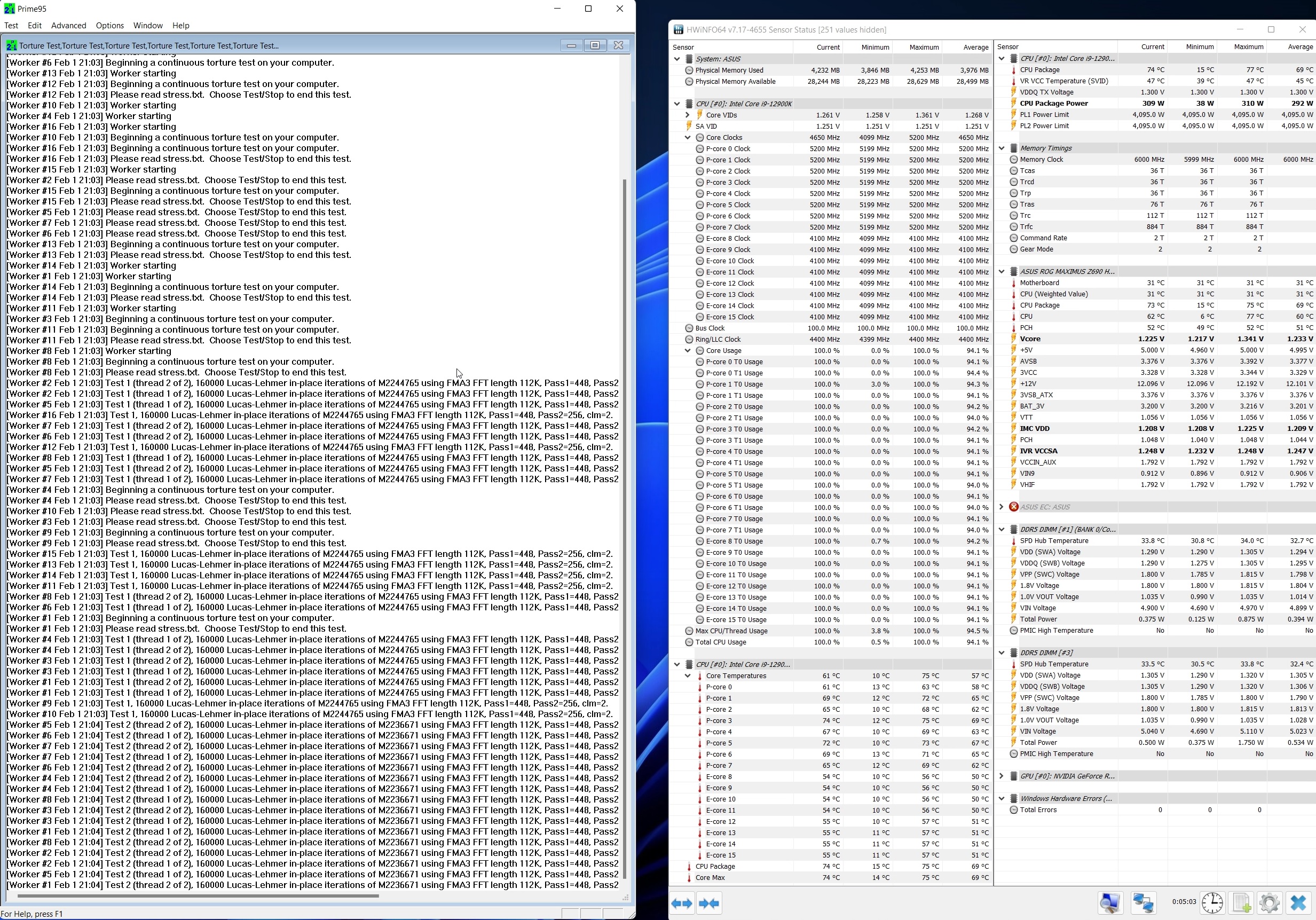Image resolution: width=1316 pixels, height=920 pixels.
Task: Click the horizontal scrollbar of Prime95 log
Action: (x=198, y=896)
